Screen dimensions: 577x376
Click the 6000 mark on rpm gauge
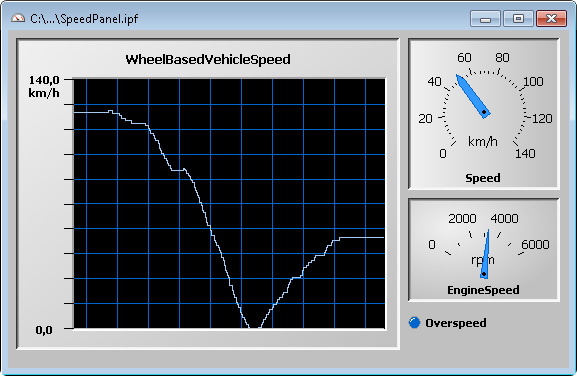click(x=535, y=244)
